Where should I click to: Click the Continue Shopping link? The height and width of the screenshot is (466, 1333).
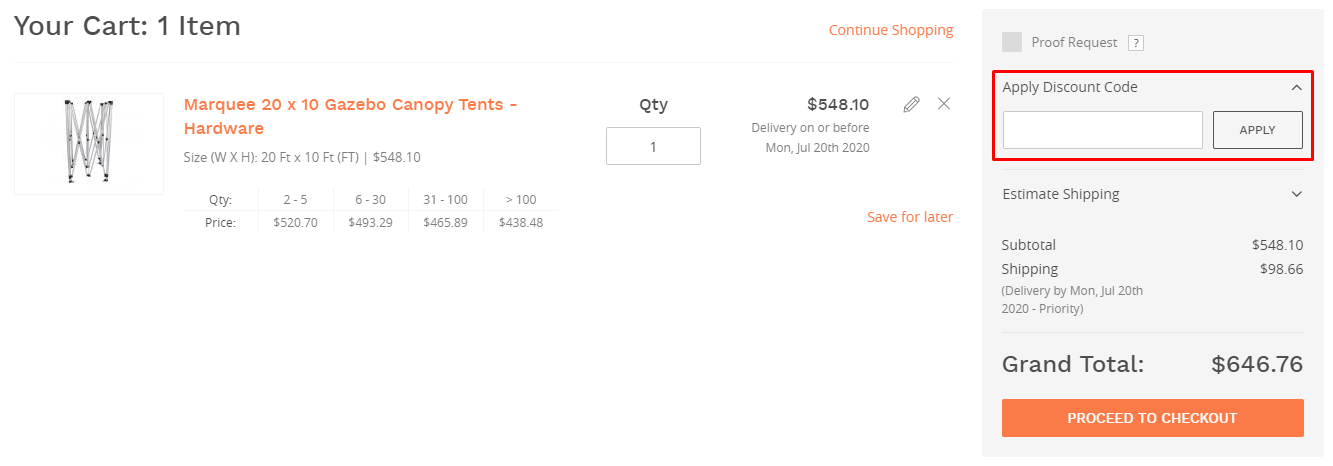click(x=890, y=30)
